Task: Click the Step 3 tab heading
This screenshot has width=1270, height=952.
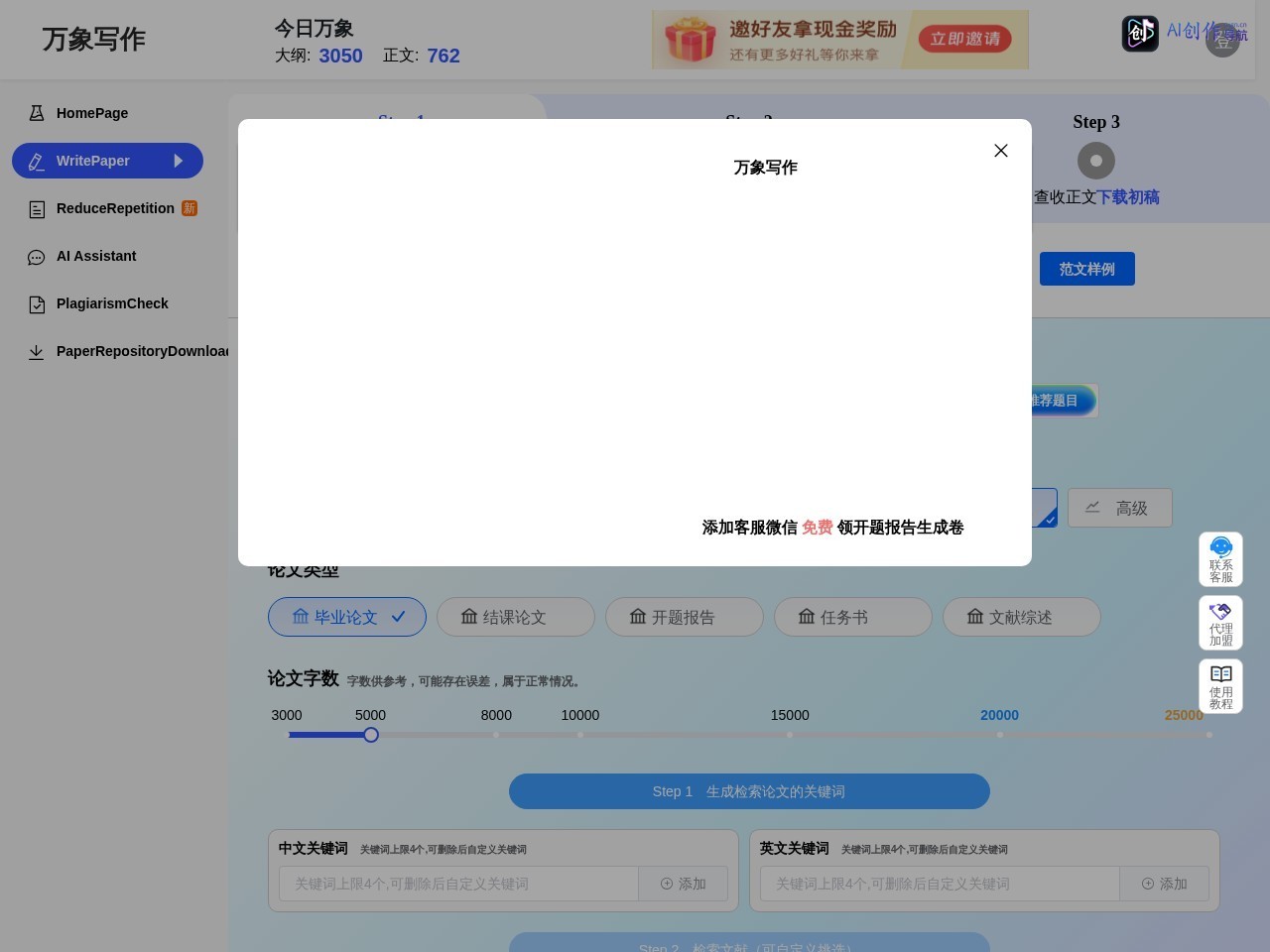Action: click(x=1096, y=122)
